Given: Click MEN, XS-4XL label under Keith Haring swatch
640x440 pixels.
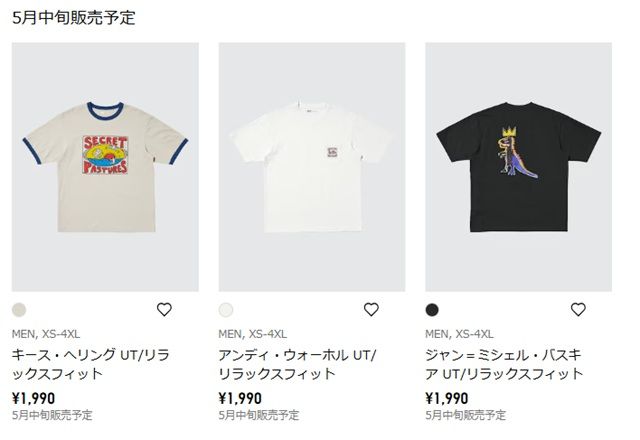Looking at the screenshot, I should tap(46, 334).
